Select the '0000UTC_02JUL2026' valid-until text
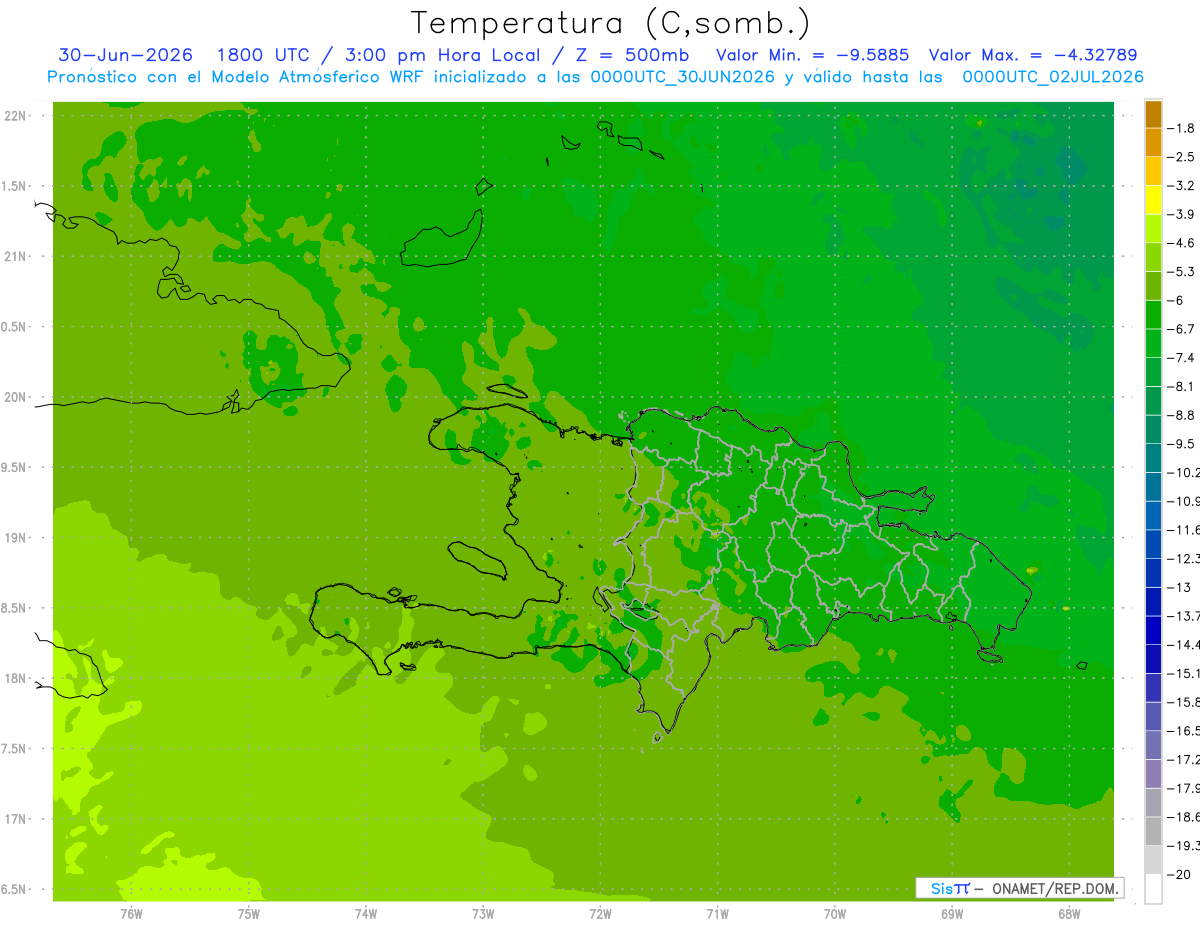 1052,77
